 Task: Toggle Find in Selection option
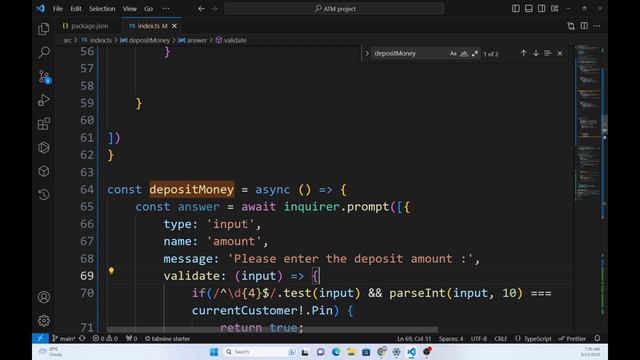tap(548, 53)
